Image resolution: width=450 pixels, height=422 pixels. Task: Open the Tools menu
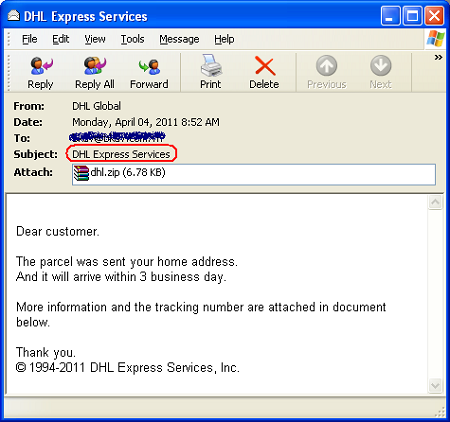[x=132, y=39]
